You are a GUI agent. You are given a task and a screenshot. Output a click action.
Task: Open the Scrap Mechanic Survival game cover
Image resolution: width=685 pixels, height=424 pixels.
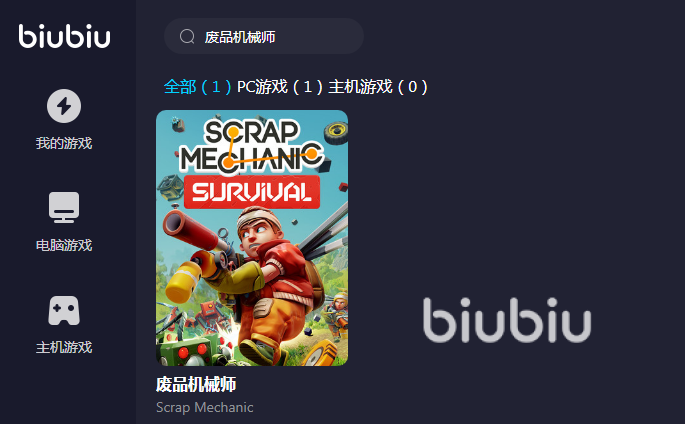pos(252,238)
